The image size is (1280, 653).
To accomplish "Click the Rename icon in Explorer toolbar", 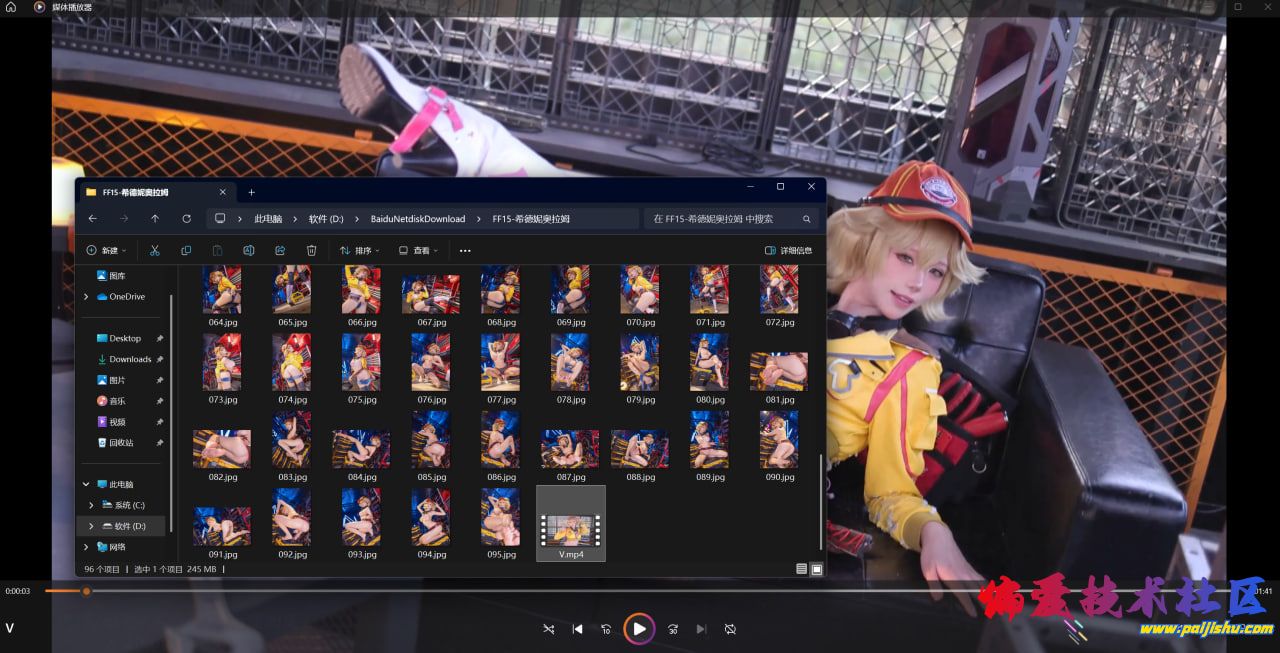I will [248, 250].
